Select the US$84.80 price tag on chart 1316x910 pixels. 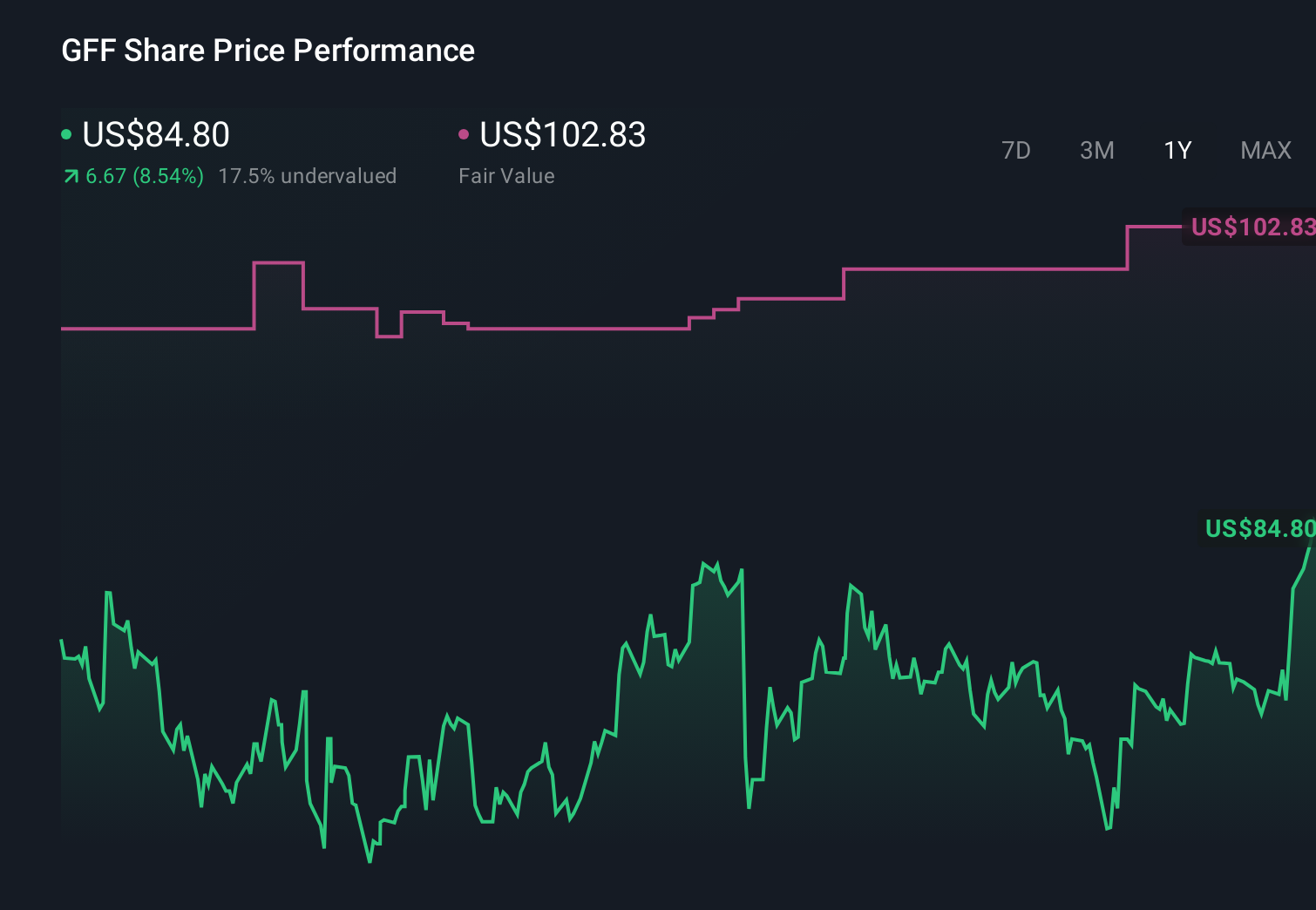1258,528
